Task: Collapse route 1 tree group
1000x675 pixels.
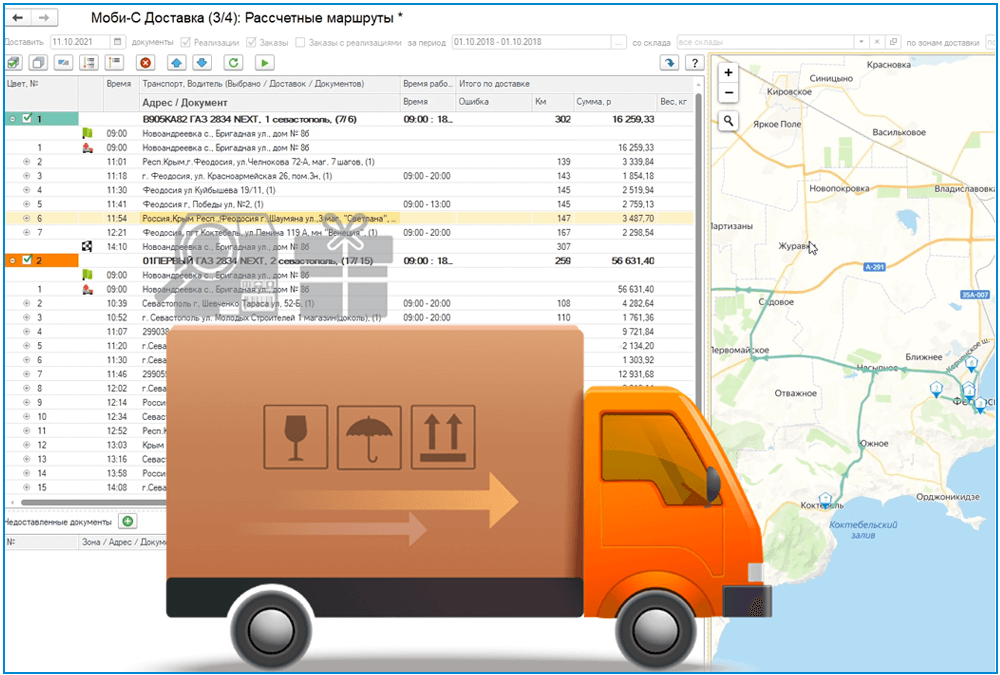Action: pyautogui.click(x=12, y=119)
